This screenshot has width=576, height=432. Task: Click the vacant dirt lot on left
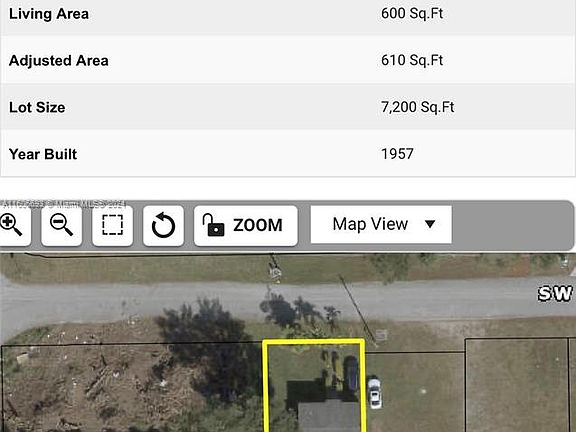point(110,388)
